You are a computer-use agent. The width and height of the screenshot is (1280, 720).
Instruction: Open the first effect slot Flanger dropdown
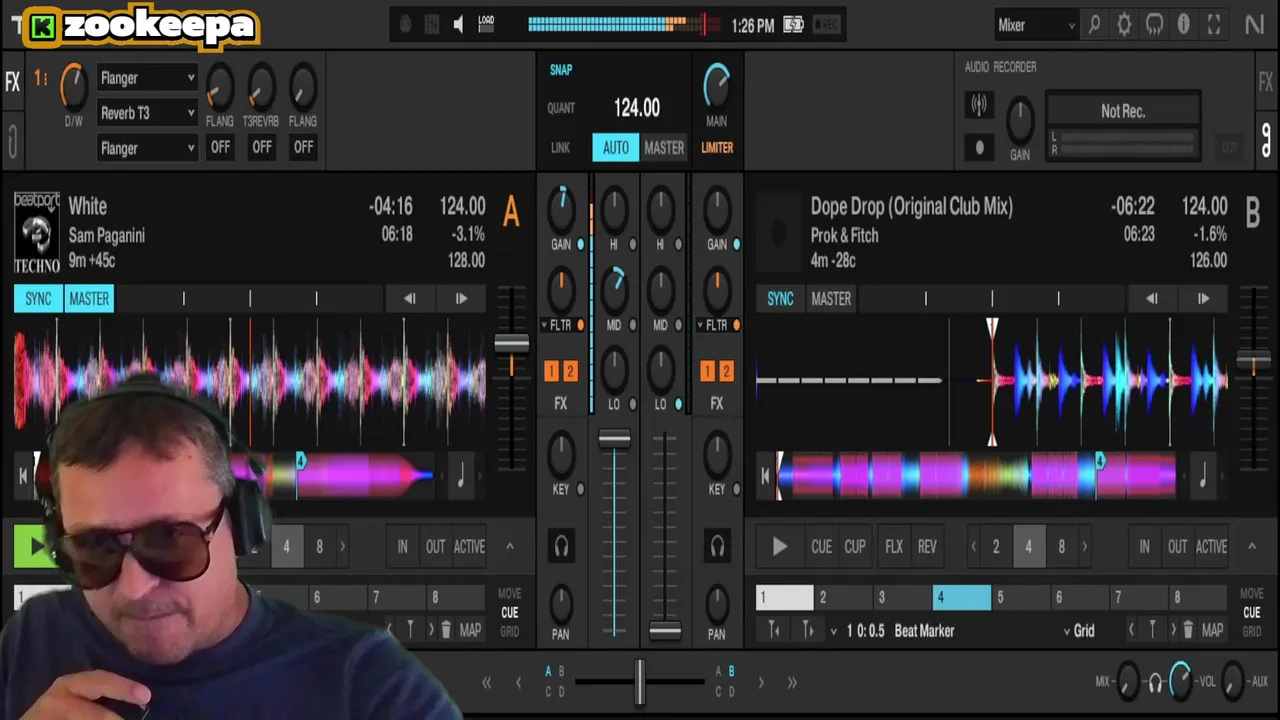coord(147,78)
